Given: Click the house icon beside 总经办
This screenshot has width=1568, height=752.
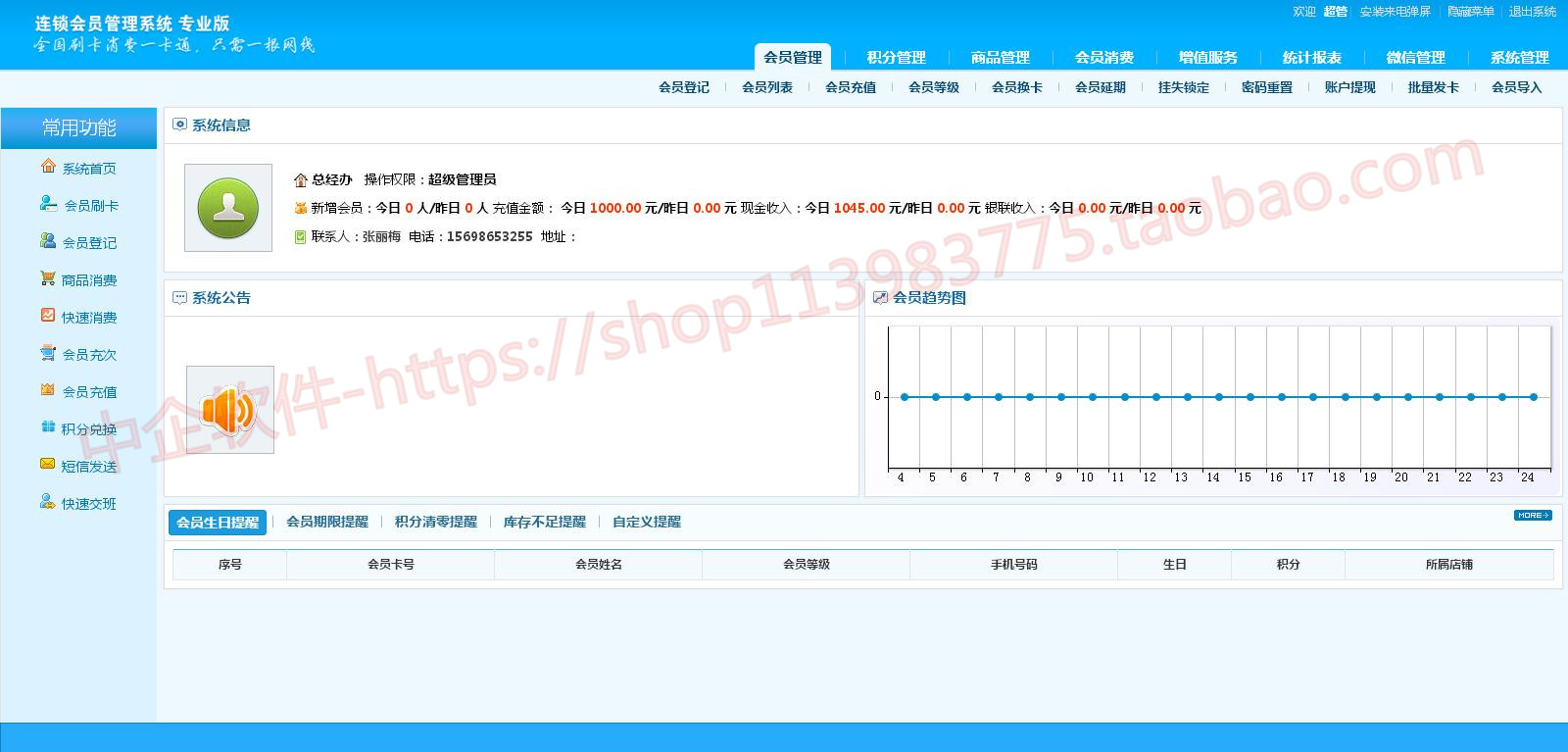Looking at the screenshot, I should 301,180.
